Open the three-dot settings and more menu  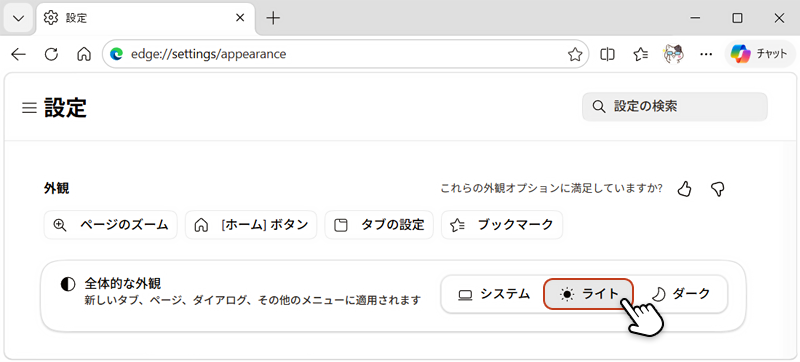(x=706, y=54)
